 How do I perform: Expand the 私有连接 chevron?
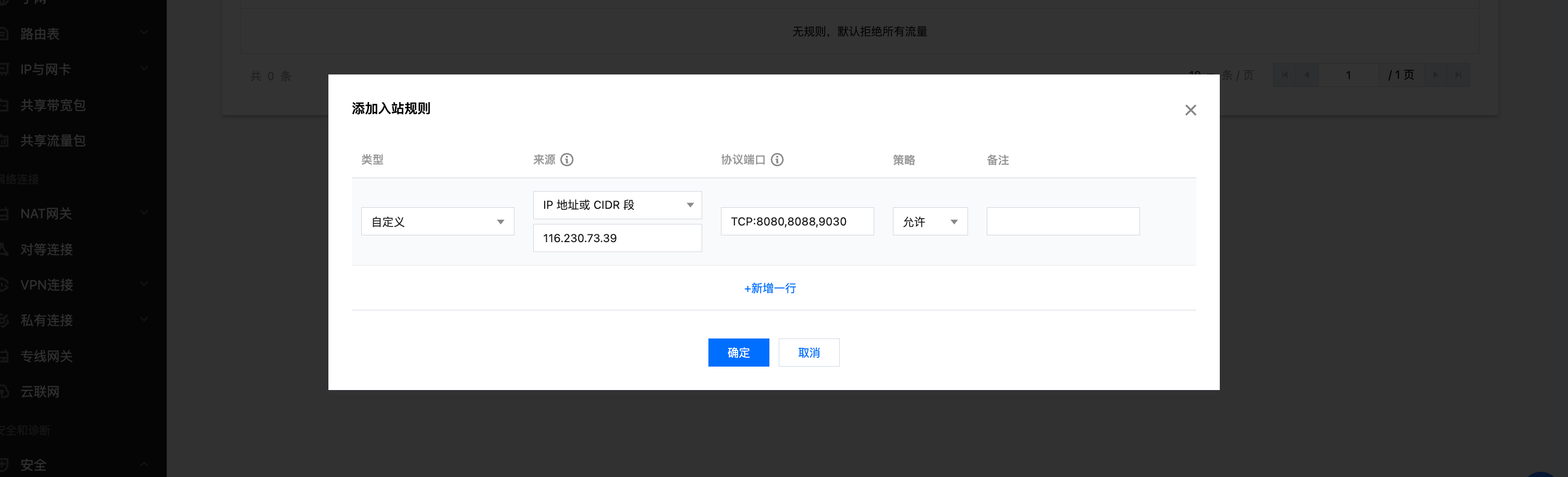[144, 319]
